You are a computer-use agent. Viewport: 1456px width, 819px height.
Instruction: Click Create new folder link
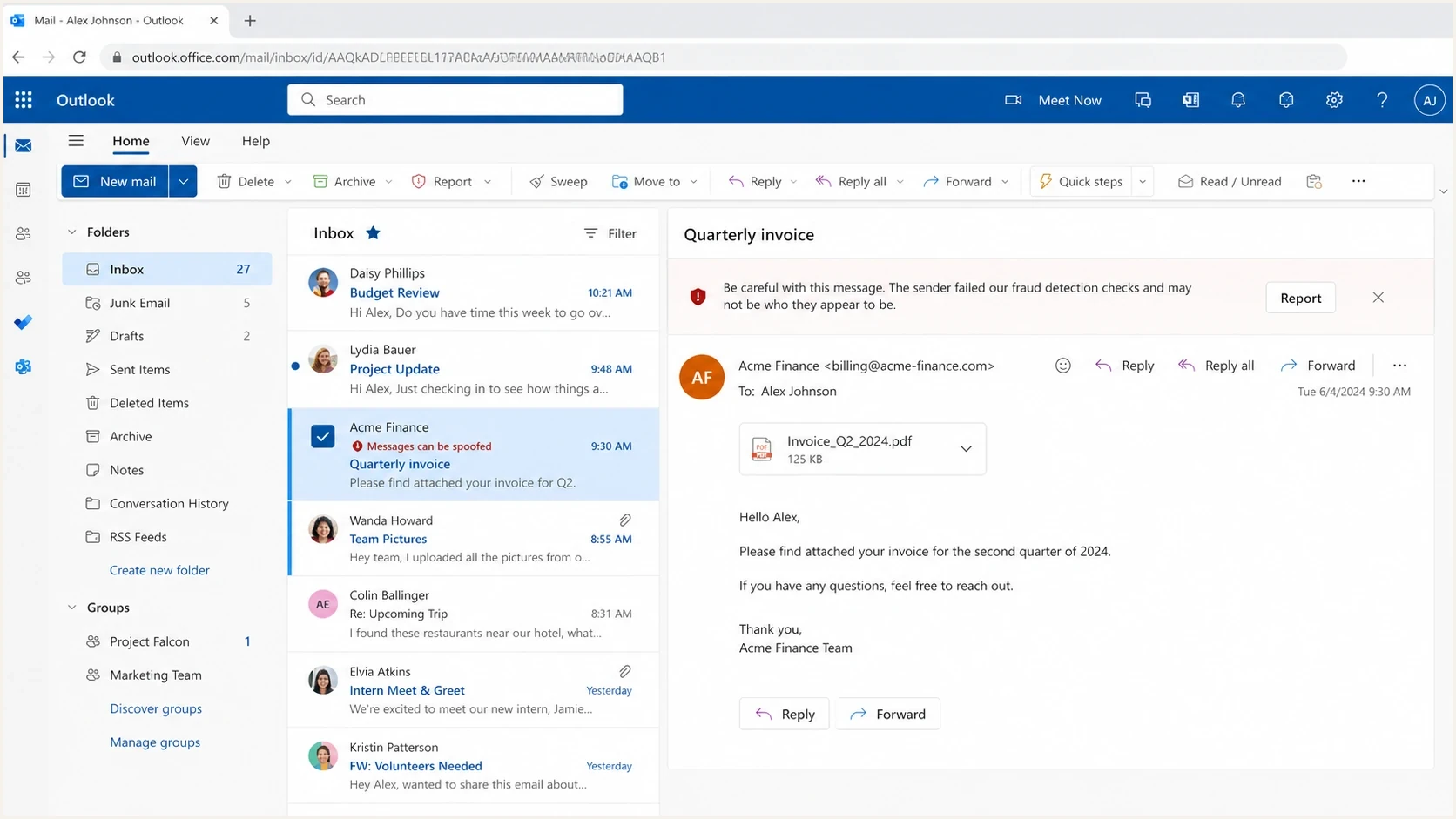pyautogui.click(x=159, y=570)
